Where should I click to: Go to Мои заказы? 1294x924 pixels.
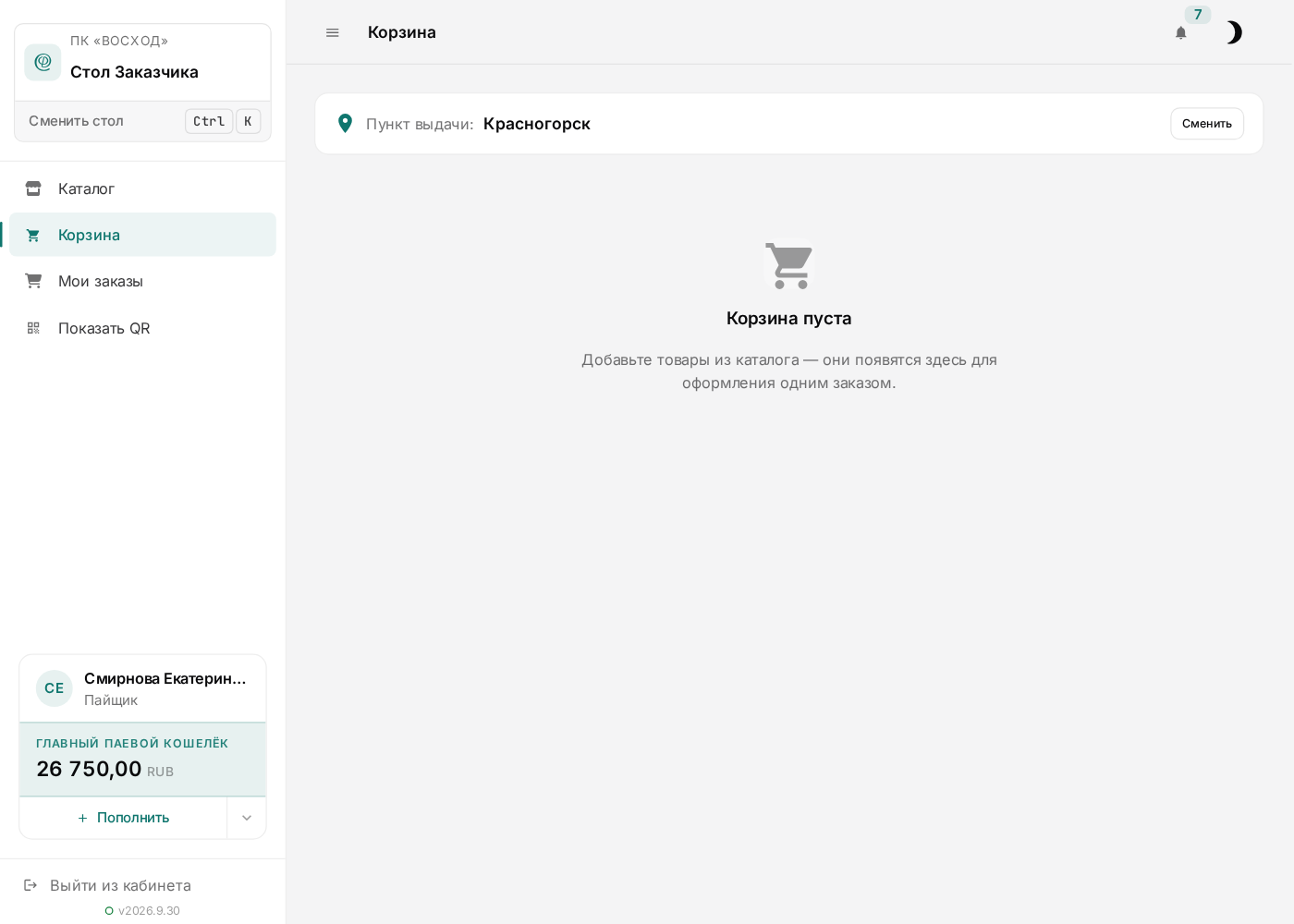coord(142,281)
